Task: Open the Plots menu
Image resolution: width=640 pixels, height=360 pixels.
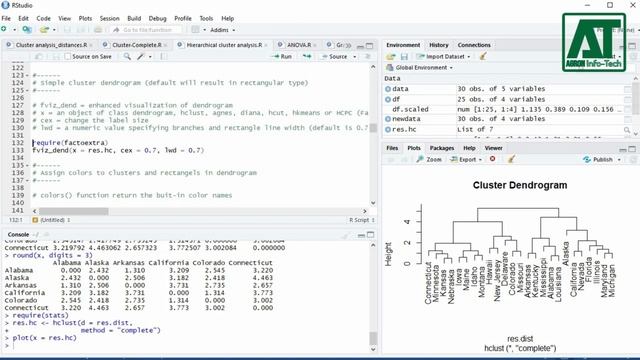Action: pyautogui.click(x=85, y=18)
